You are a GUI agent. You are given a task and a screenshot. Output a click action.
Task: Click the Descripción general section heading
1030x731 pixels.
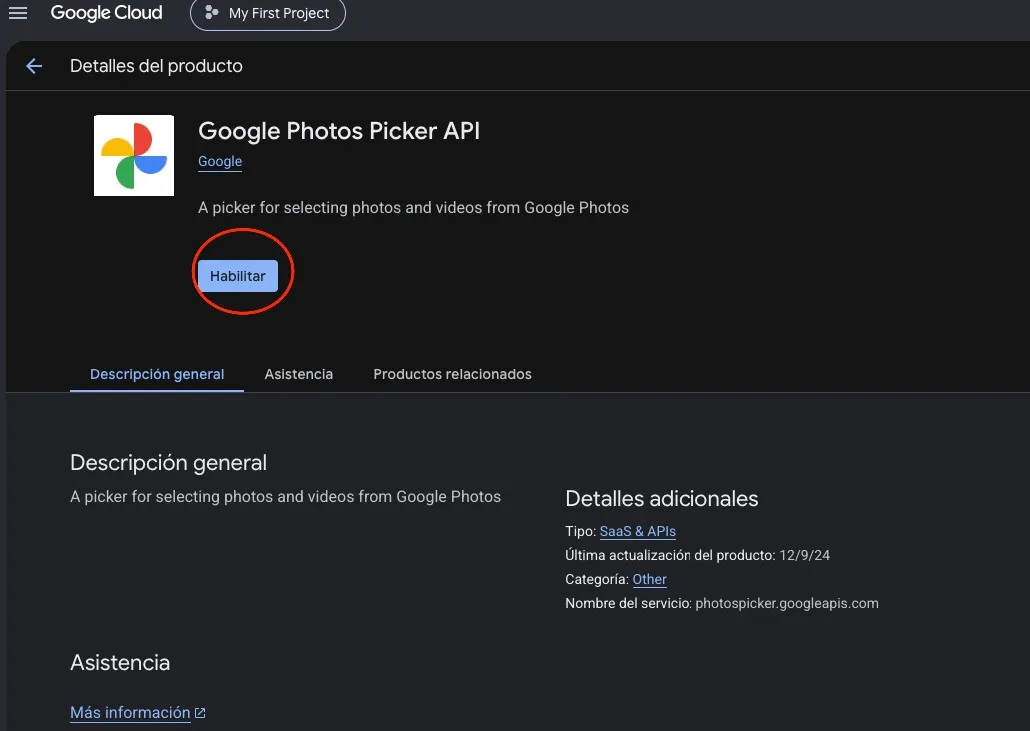[168, 463]
